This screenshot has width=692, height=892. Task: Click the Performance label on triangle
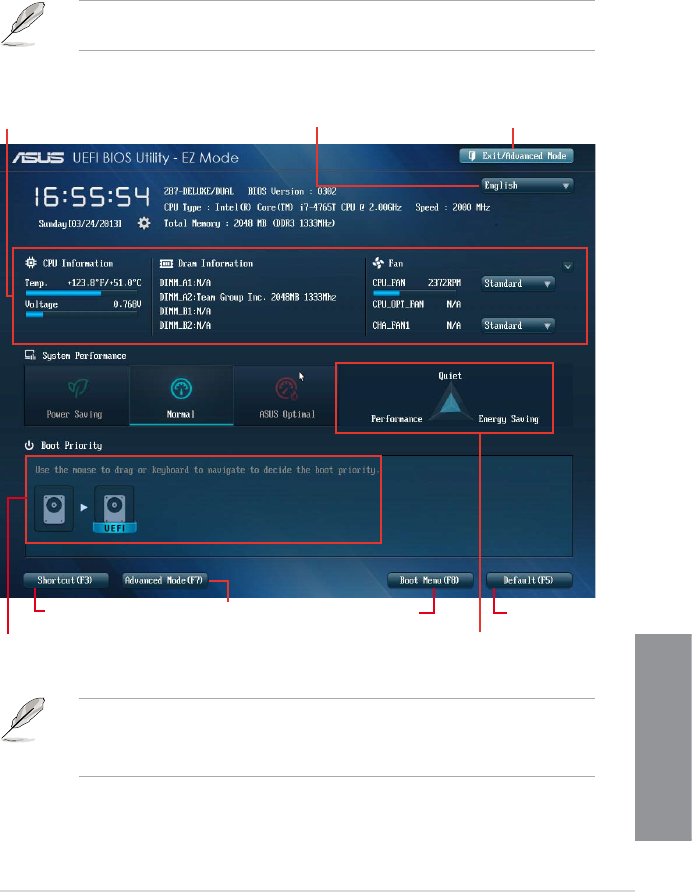click(397, 419)
